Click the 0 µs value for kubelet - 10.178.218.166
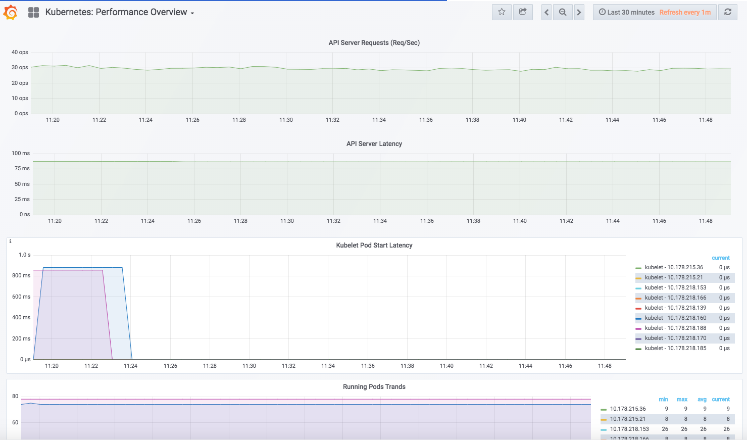The width and height of the screenshot is (747, 440). tap(724, 298)
